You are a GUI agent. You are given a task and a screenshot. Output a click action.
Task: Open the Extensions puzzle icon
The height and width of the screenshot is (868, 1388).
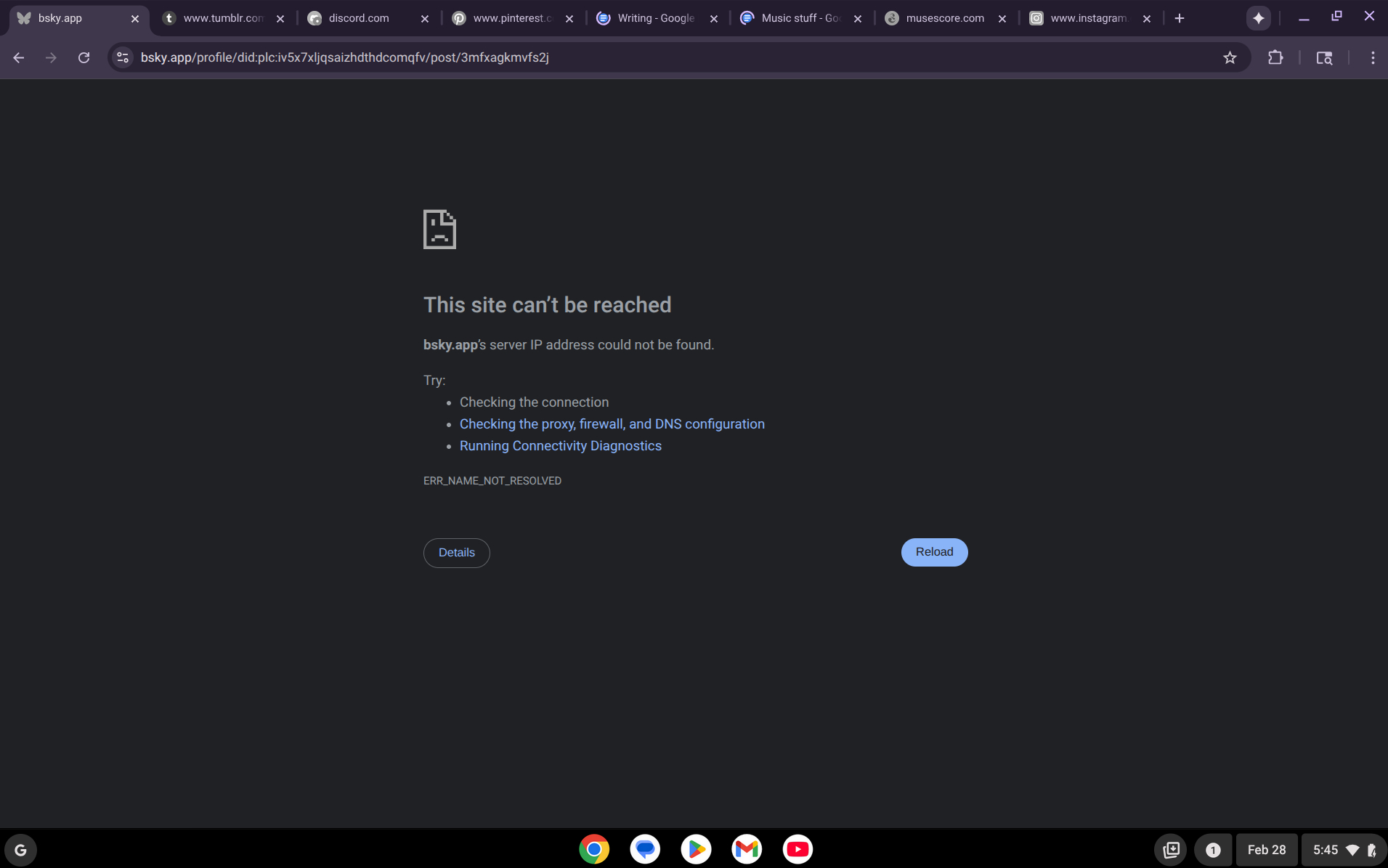(1275, 58)
